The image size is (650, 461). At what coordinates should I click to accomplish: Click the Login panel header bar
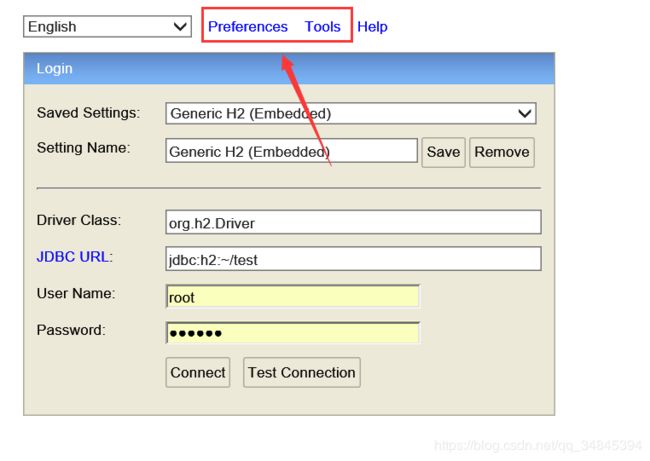tap(289, 68)
